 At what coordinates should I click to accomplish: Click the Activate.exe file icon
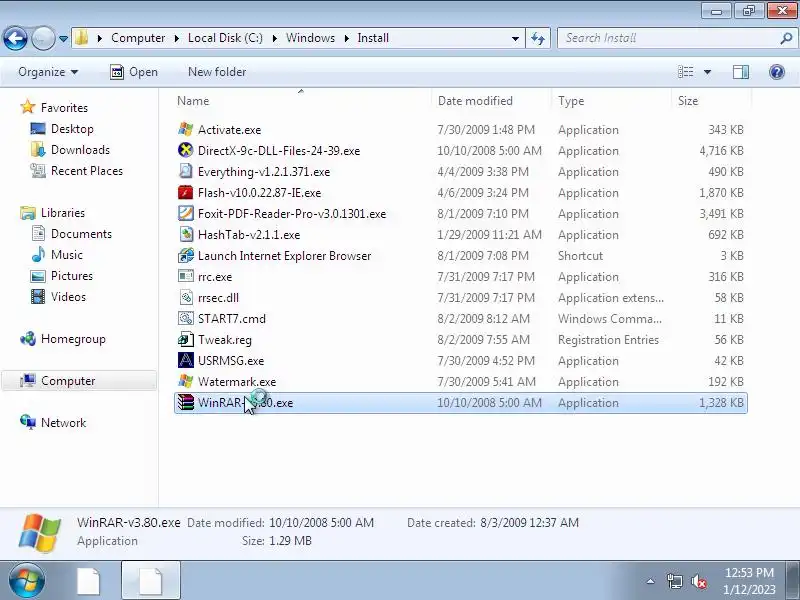coord(186,130)
